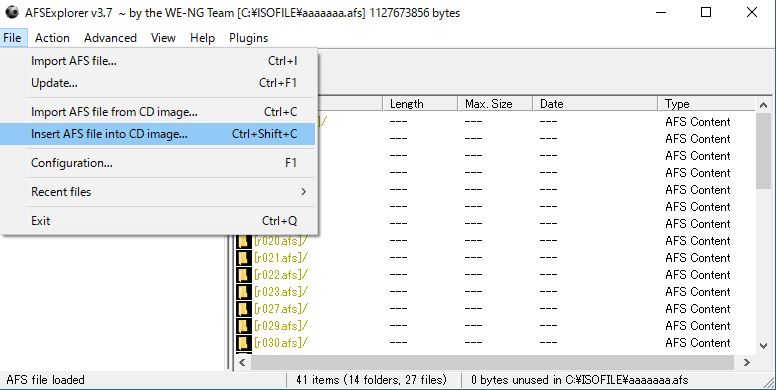Image resolution: width=776 pixels, height=390 pixels.
Task: Select the [r021.afs]/ entry name
Action: pos(281,258)
